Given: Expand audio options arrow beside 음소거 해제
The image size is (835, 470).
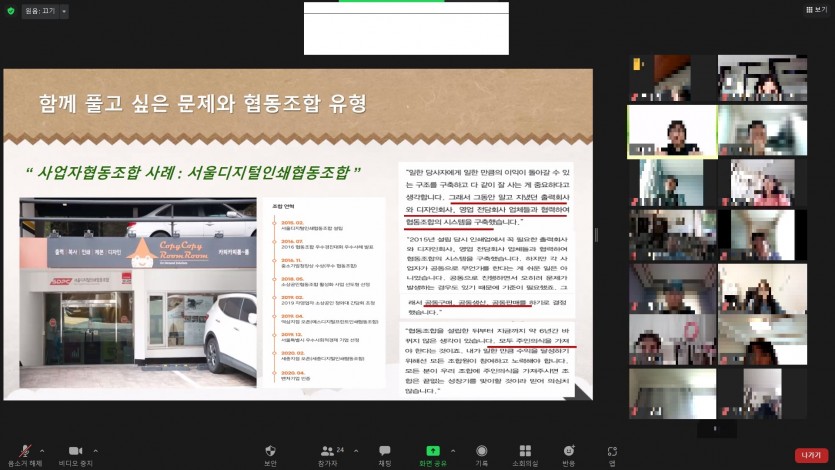Looking at the screenshot, I should (42, 451).
